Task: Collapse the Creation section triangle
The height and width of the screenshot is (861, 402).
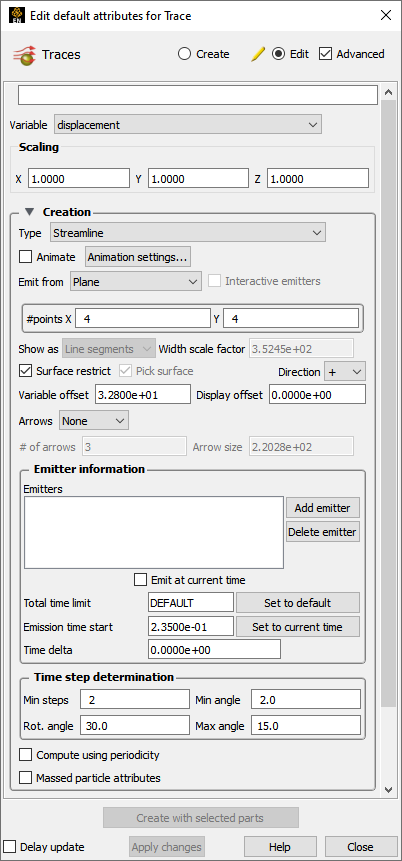Action: 30,212
